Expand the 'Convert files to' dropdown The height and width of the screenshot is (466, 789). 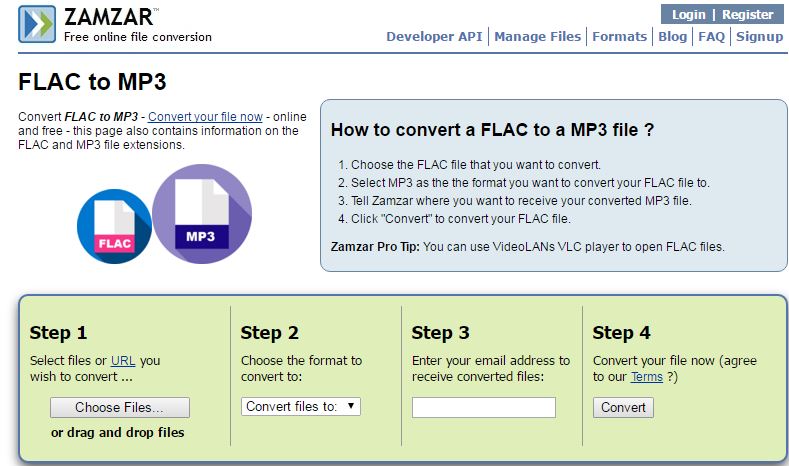pyautogui.click(x=301, y=406)
